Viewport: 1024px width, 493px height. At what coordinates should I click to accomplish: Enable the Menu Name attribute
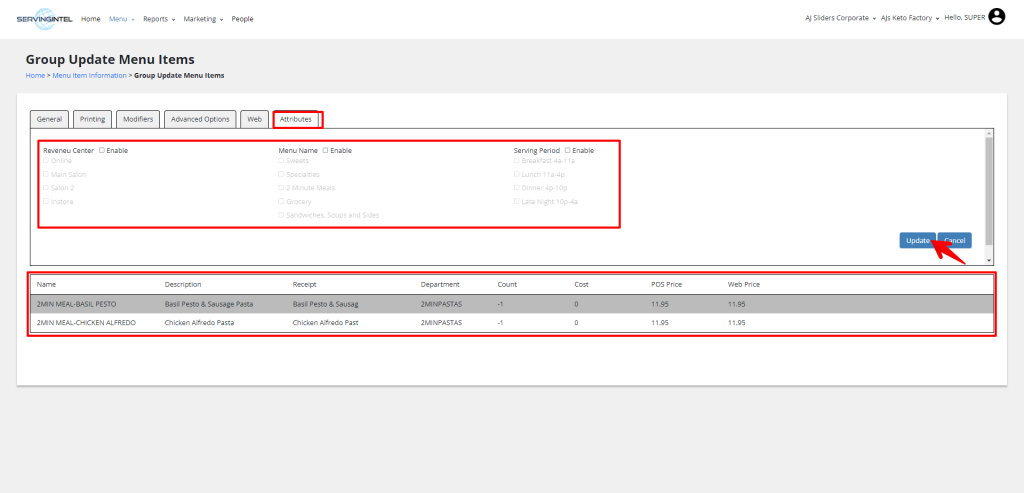(325, 150)
